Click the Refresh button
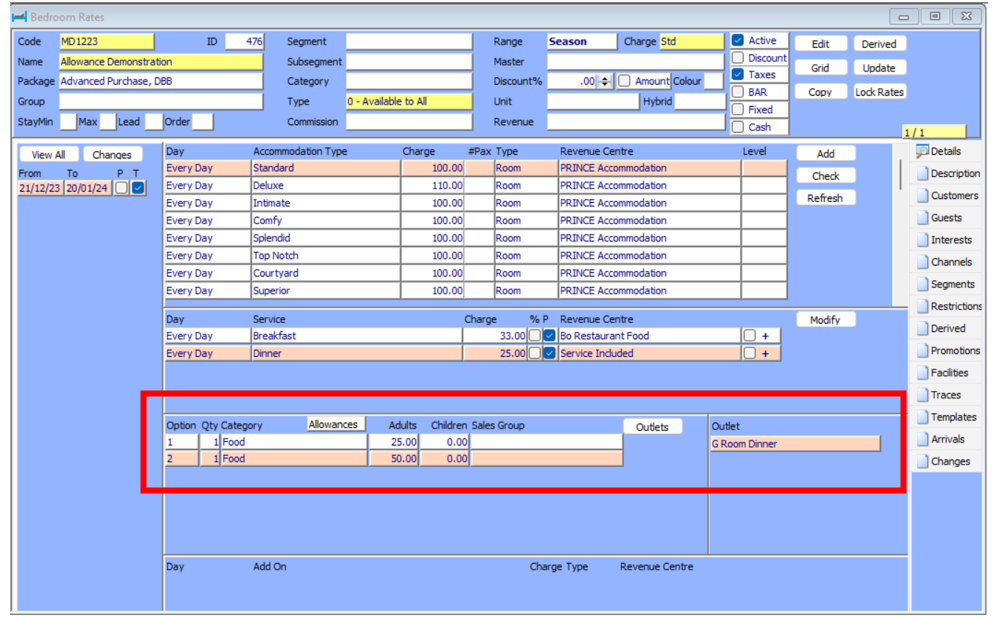This screenshot has width=997, height=617. 825,198
